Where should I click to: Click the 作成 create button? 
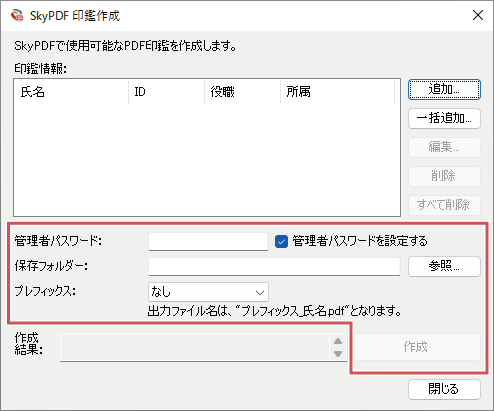coord(416,347)
